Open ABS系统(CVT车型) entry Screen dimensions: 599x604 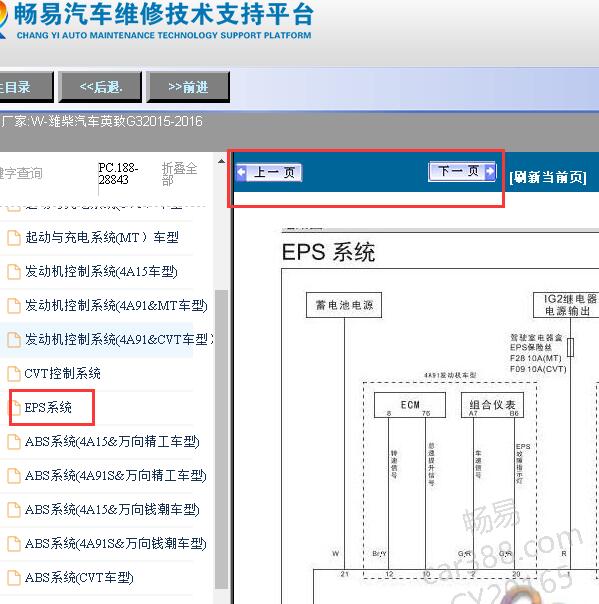click(79, 577)
